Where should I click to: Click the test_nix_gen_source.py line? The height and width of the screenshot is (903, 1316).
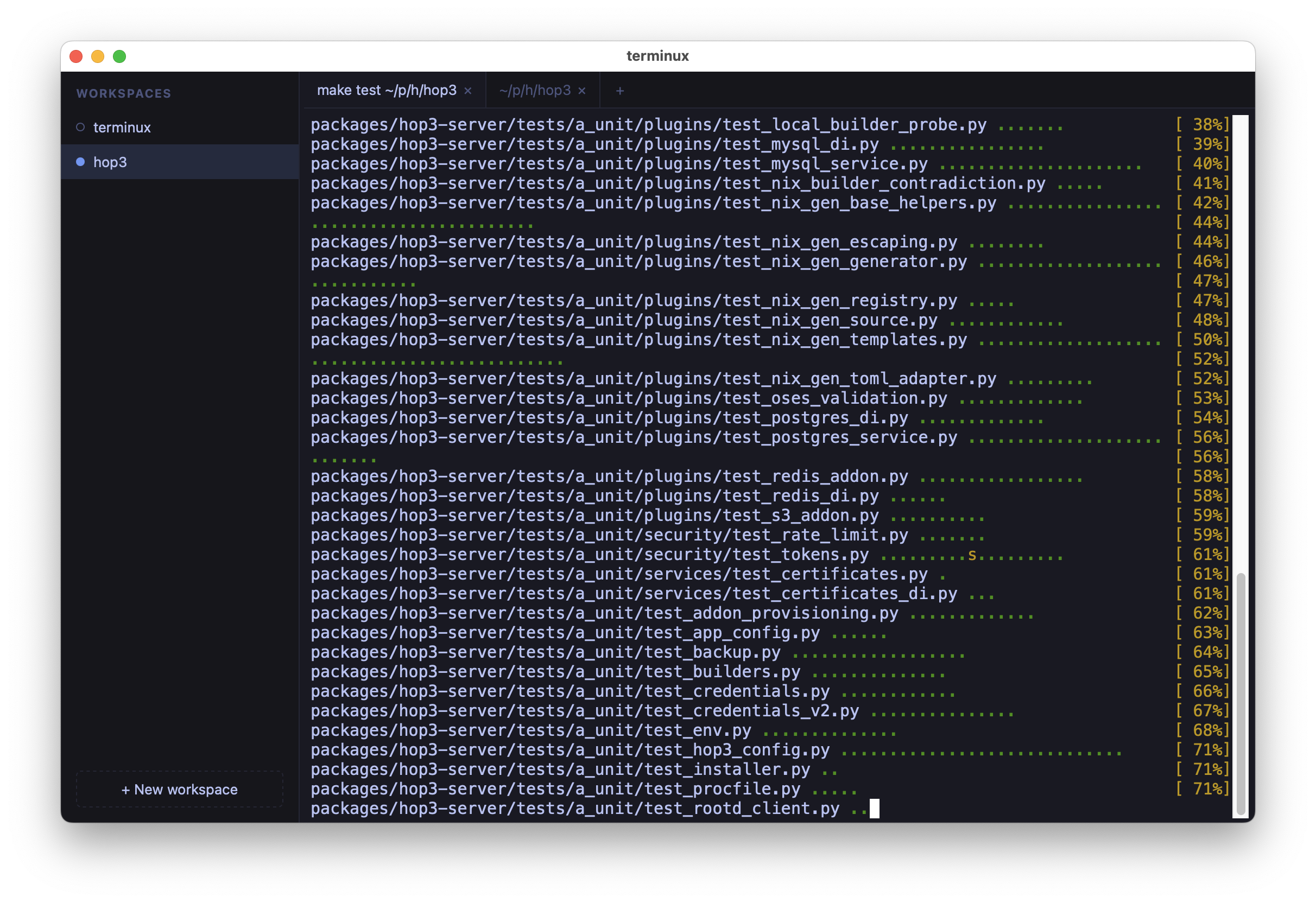pyautogui.click(x=770, y=320)
